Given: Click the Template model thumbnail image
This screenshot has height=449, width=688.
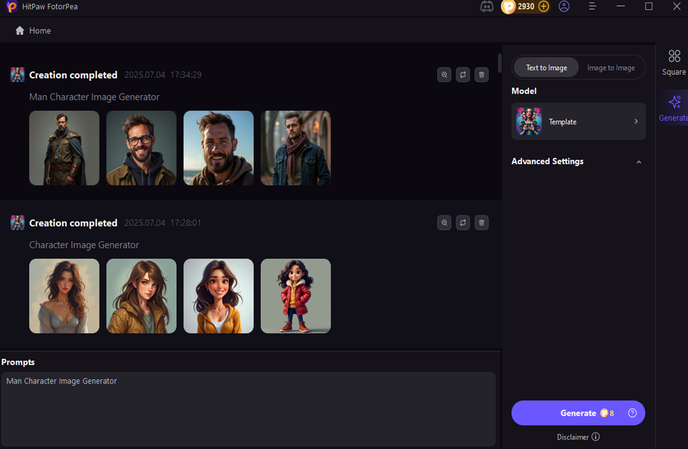Looking at the screenshot, I should [529, 122].
